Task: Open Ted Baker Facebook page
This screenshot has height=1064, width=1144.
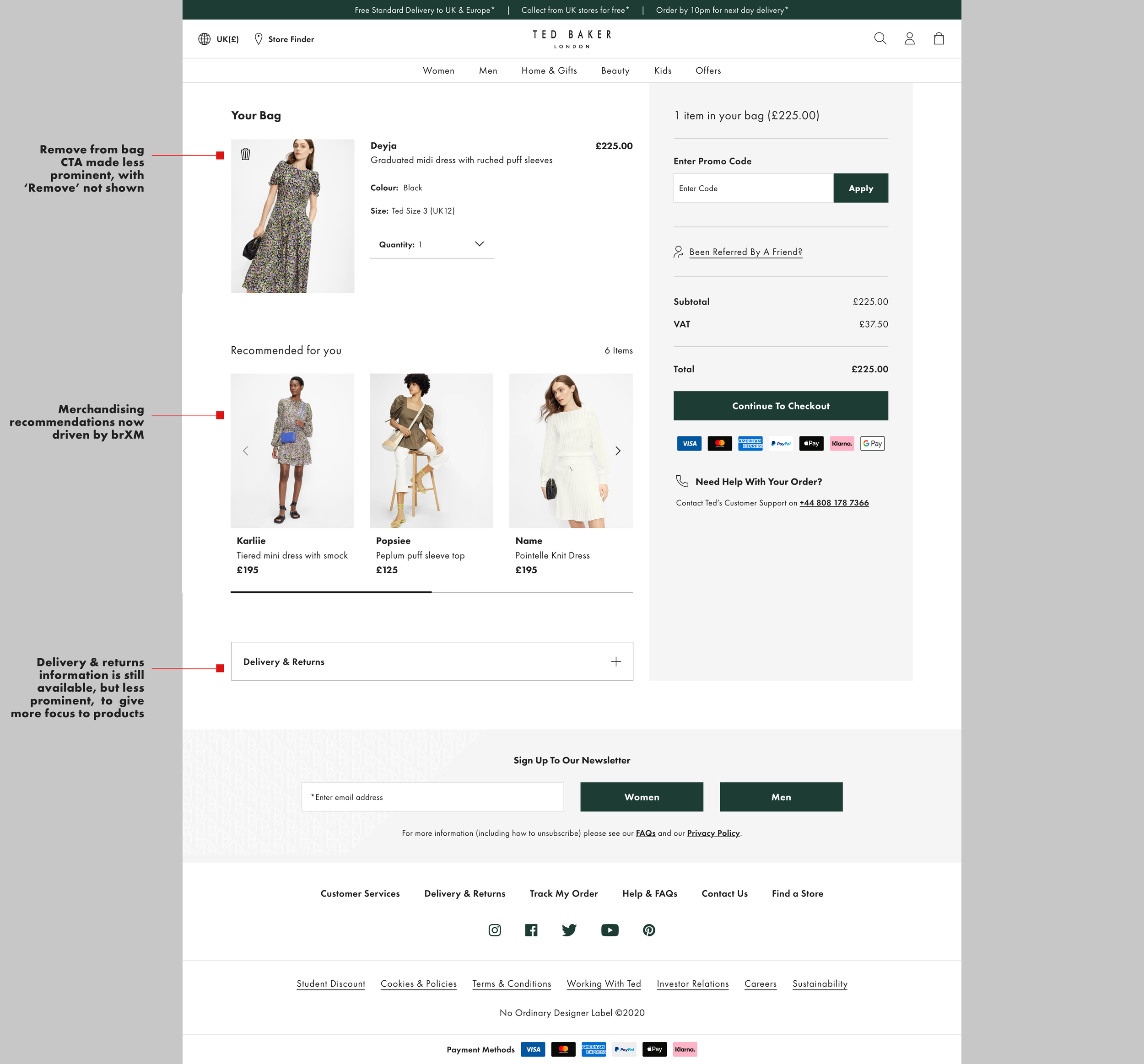Action: [531, 930]
